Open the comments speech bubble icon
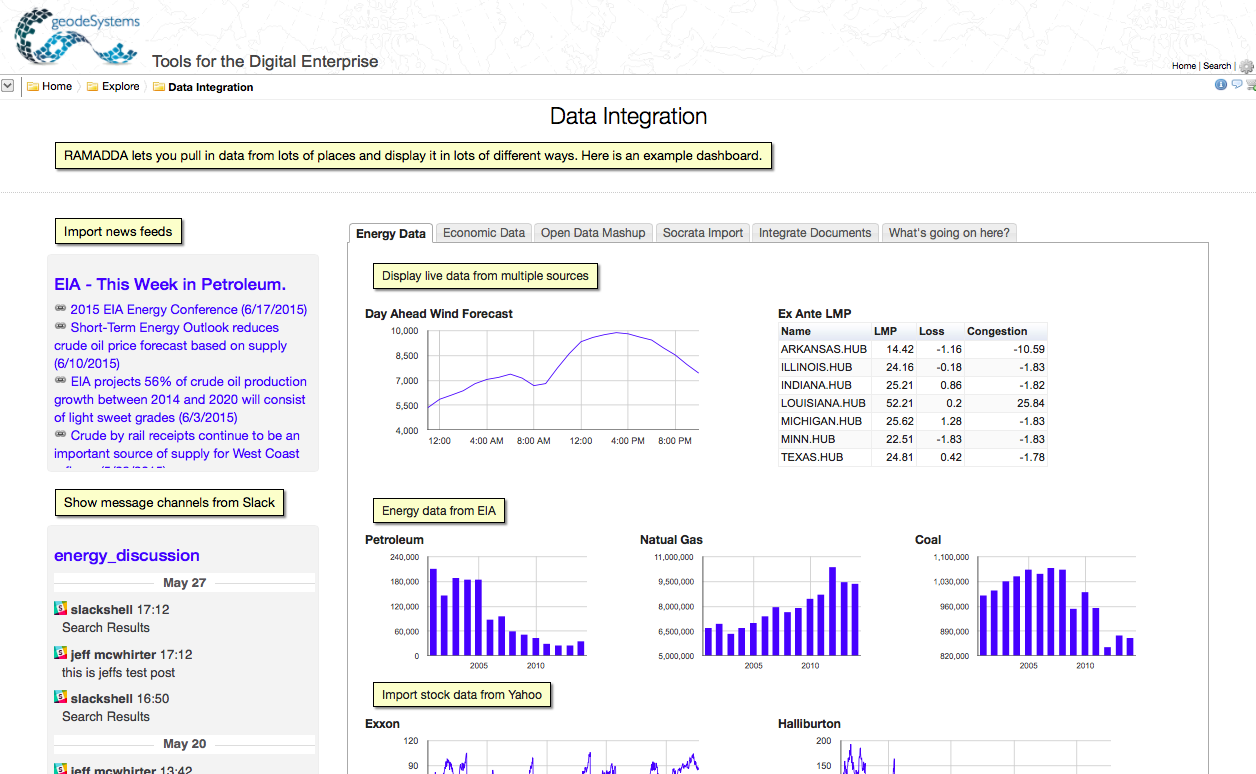1256x774 pixels. [1237, 85]
